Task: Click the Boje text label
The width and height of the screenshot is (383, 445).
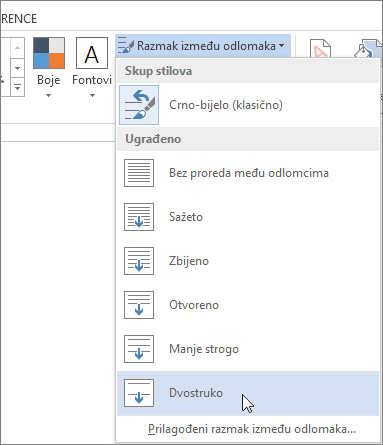Action: (49, 80)
